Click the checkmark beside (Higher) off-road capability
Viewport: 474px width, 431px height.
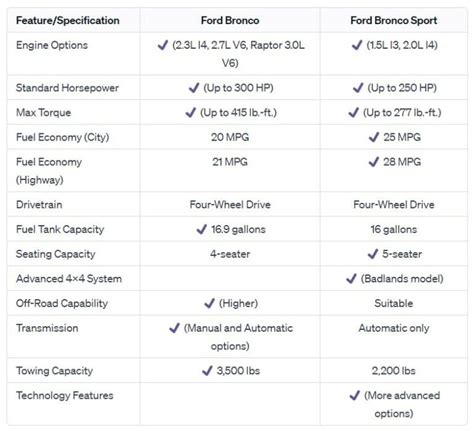(x=209, y=303)
